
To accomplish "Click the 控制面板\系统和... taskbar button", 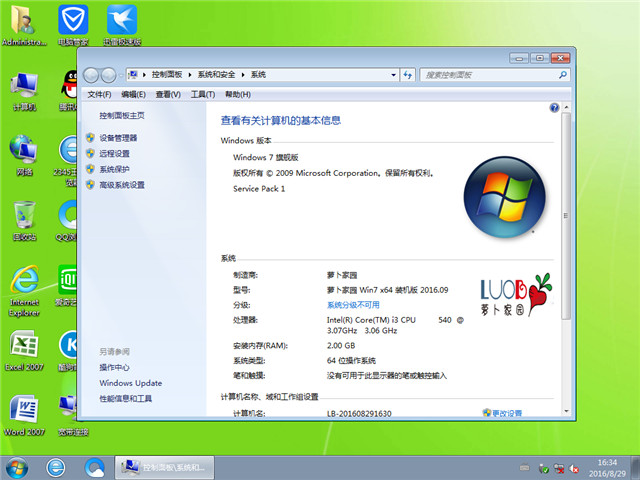I will [x=164, y=468].
